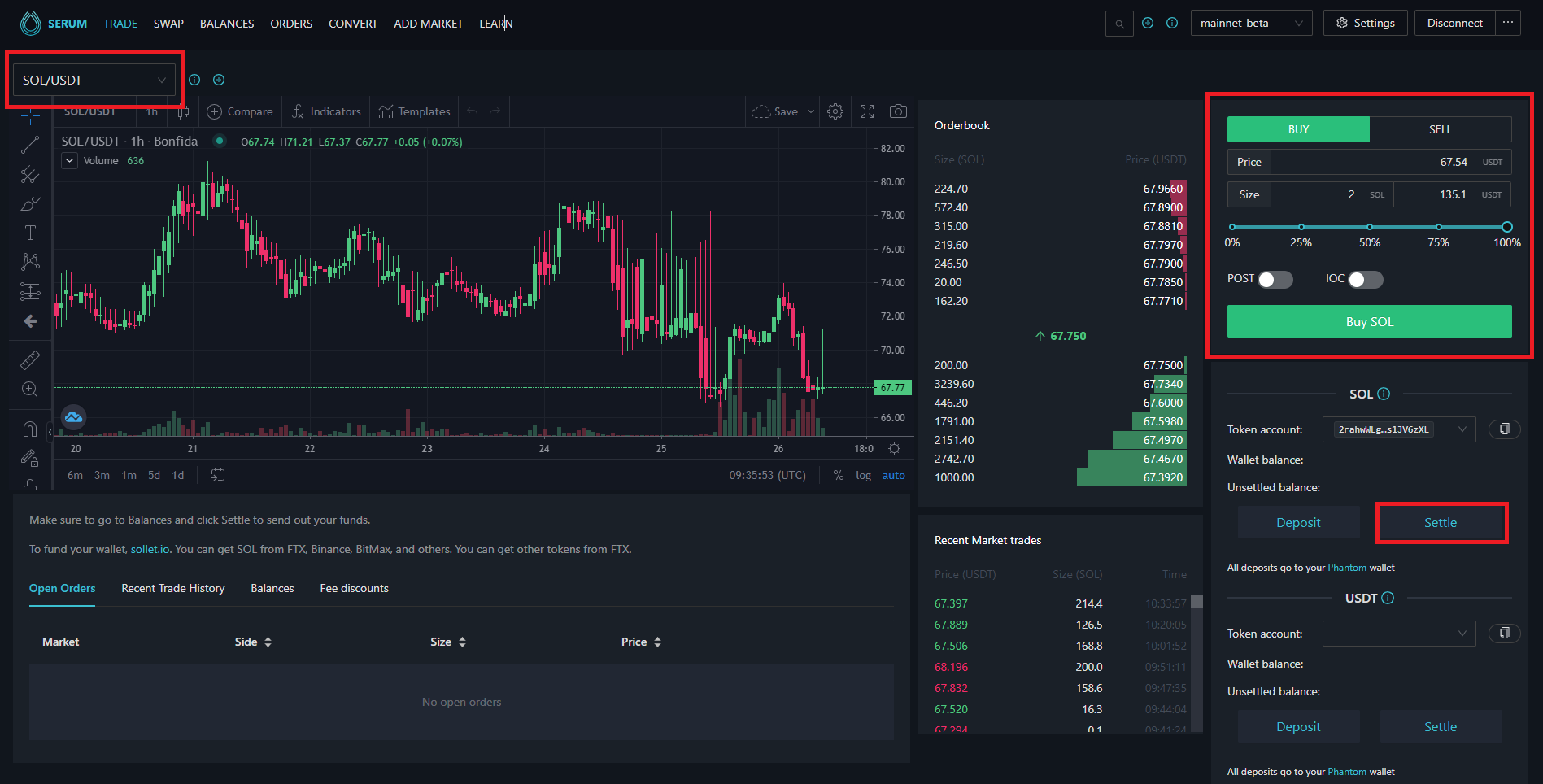Enter fullscreen chart mode

click(x=866, y=111)
